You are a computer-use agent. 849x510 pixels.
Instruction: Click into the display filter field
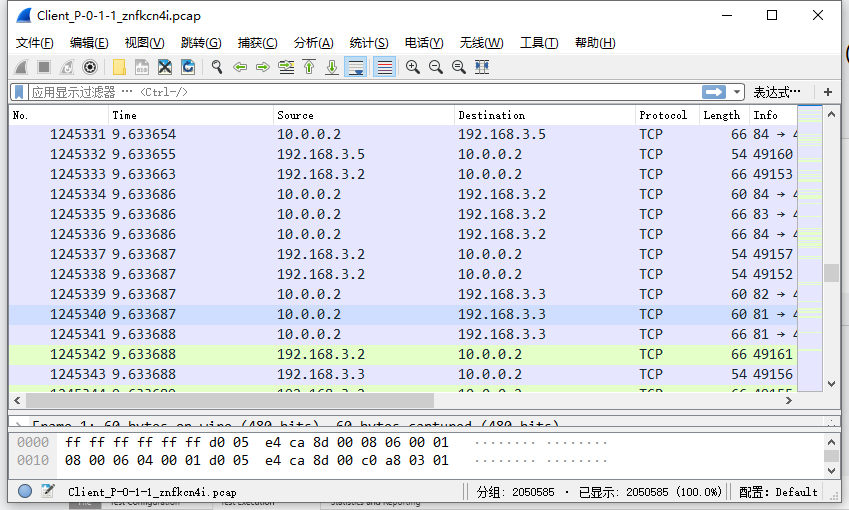click(x=363, y=92)
